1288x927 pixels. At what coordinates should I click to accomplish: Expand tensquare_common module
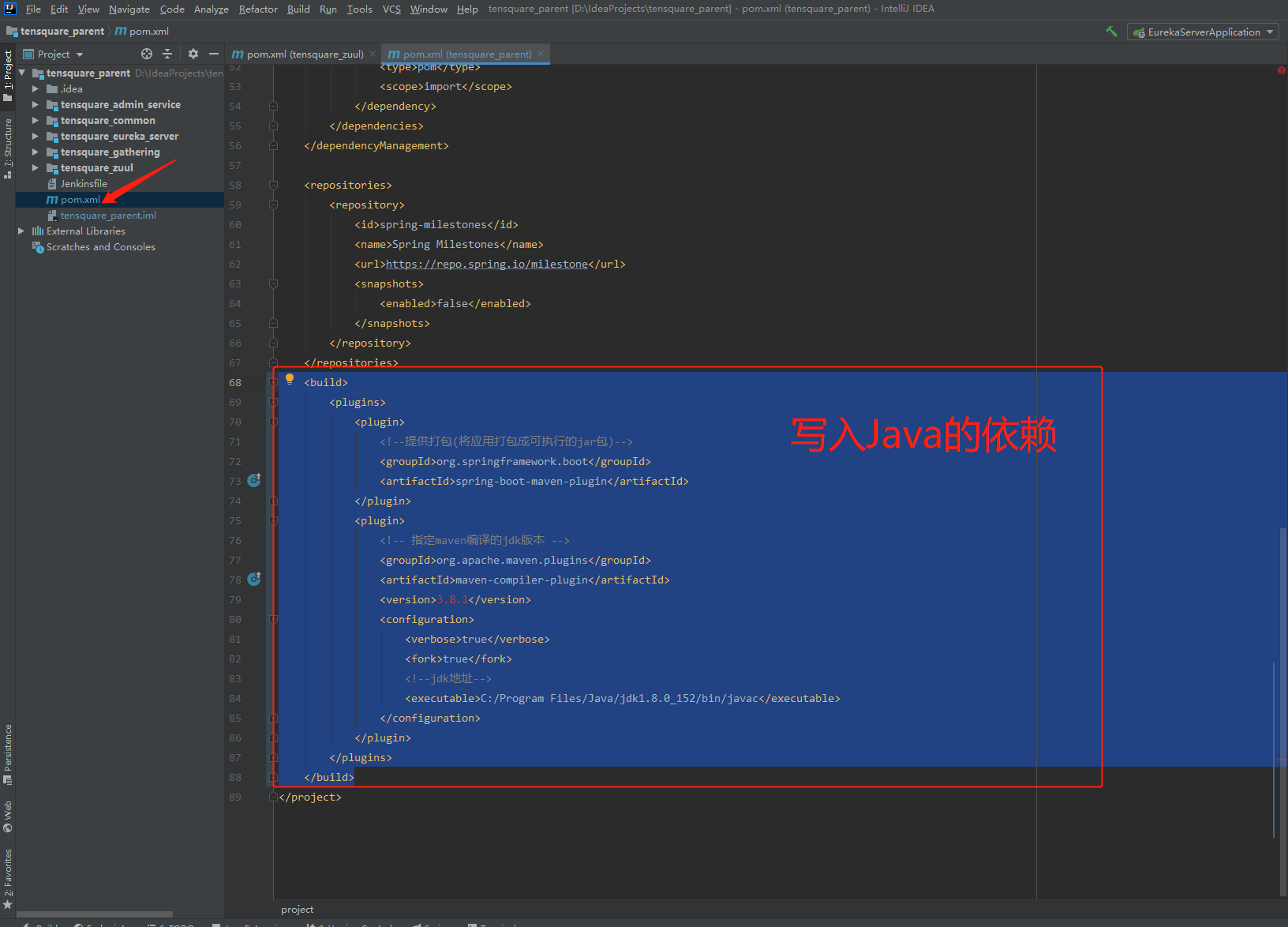pyautogui.click(x=35, y=120)
